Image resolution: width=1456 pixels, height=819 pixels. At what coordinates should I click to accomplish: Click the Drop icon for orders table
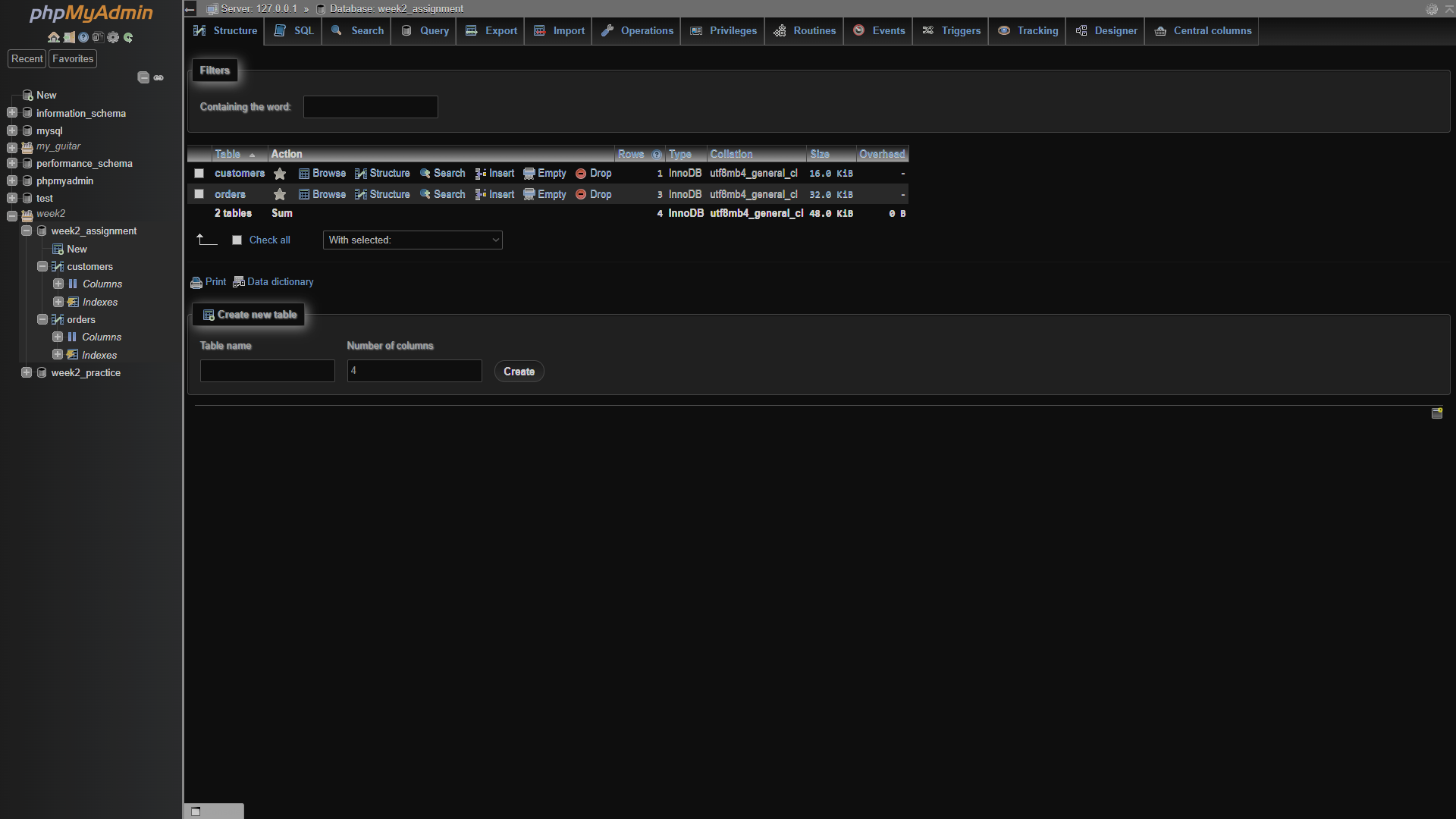click(581, 195)
